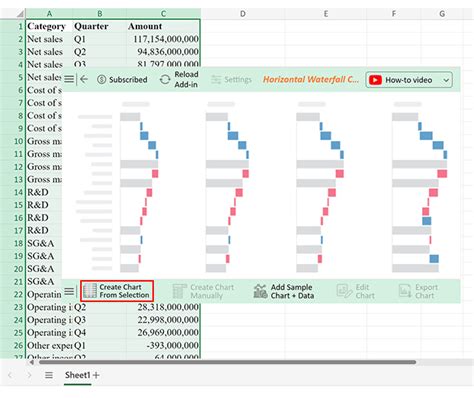This screenshot has width=474, height=398.
Task: Open bottom toolbar hamburger menu
Action: pos(69,292)
